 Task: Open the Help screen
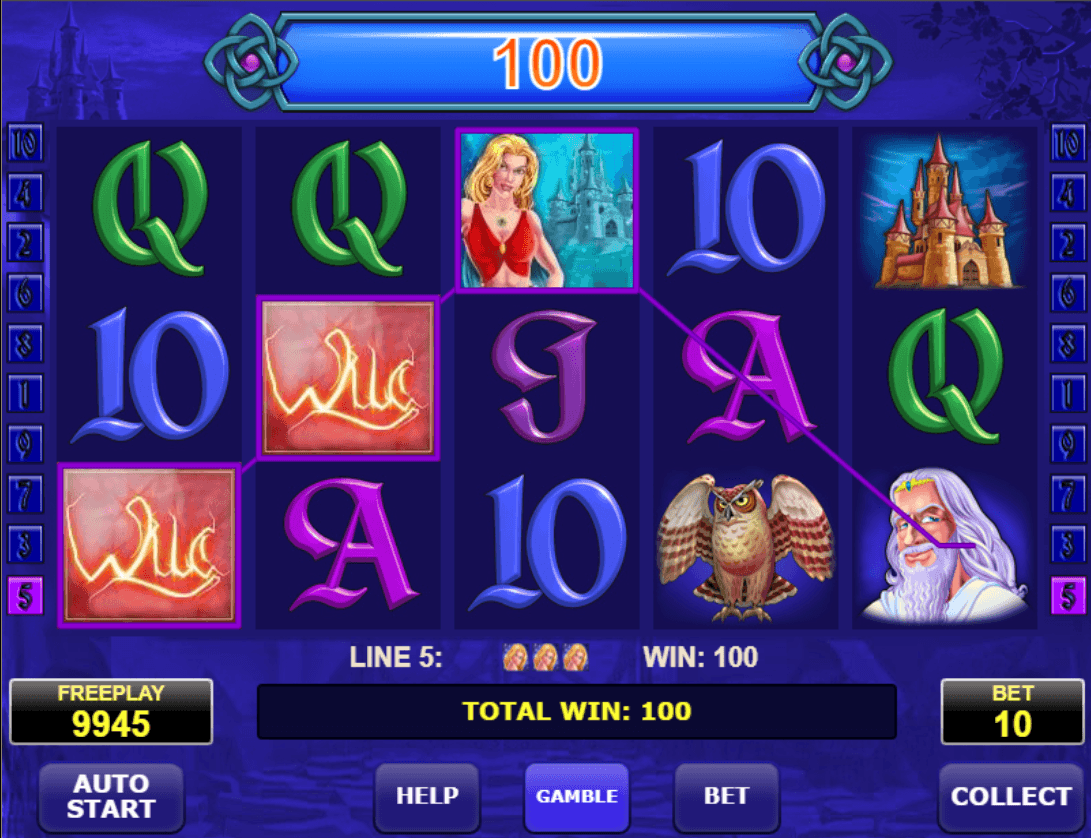pyautogui.click(x=427, y=796)
